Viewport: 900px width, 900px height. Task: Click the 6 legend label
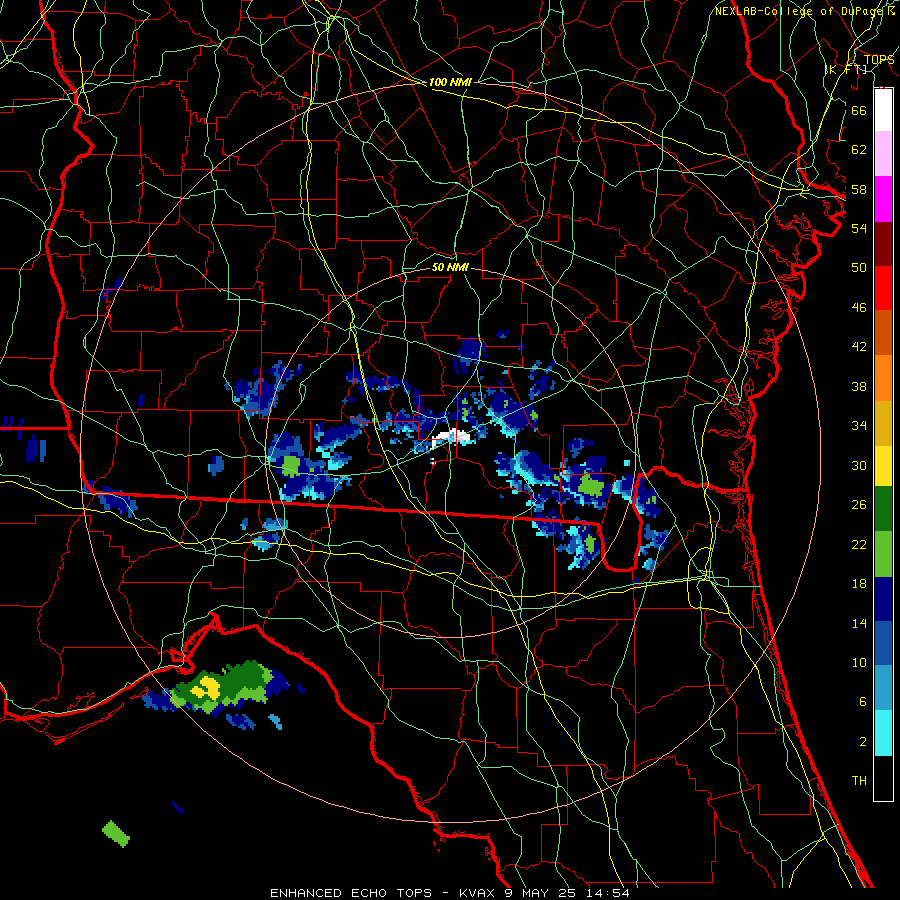pyautogui.click(x=862, y=702)
